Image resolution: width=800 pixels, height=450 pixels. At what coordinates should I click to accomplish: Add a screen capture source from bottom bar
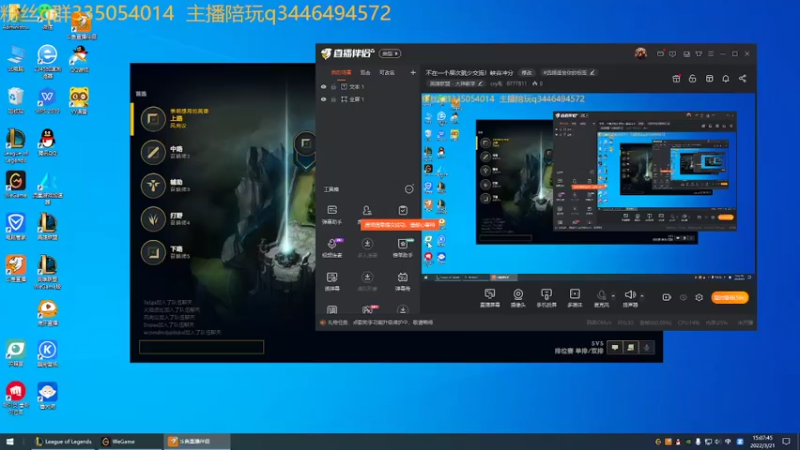(490, 297)
